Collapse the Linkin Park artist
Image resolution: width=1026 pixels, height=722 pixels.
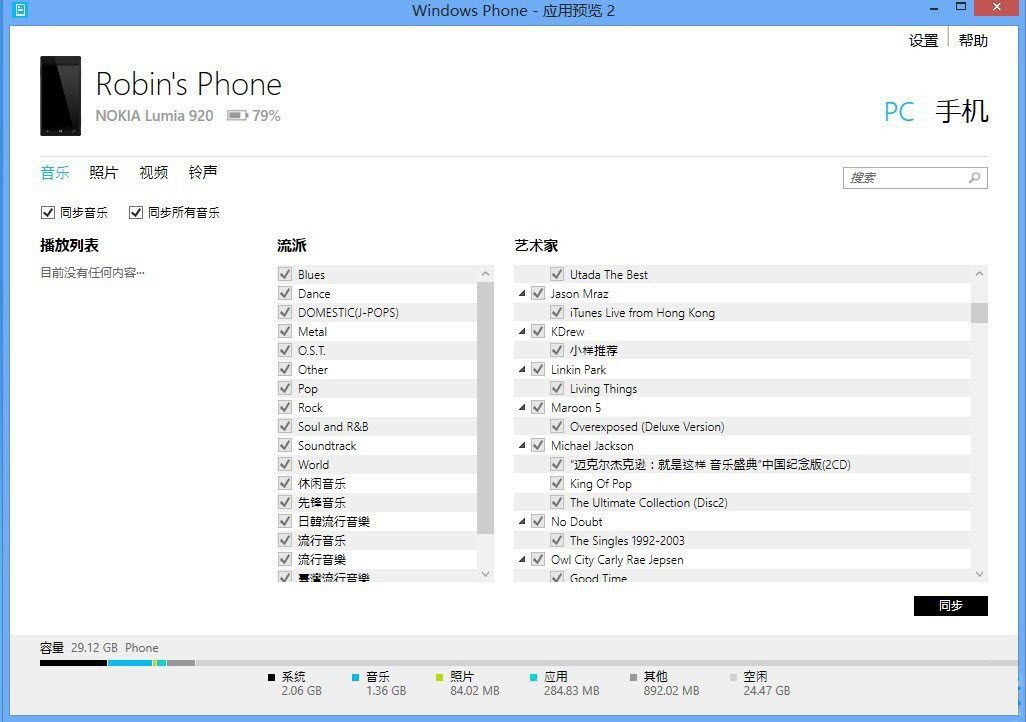(x=522, y=369)
